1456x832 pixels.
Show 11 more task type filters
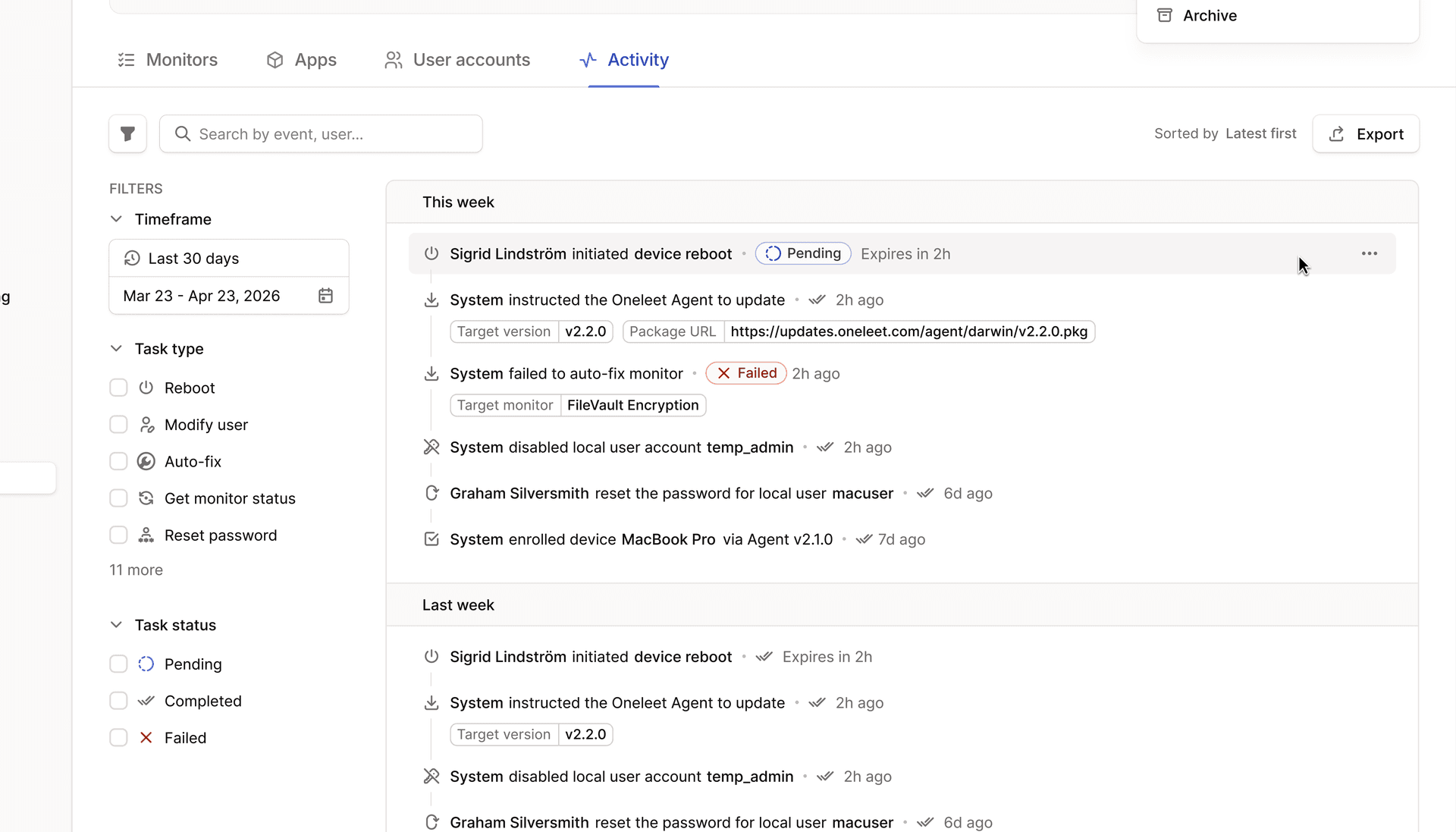(x=136, y=570)
